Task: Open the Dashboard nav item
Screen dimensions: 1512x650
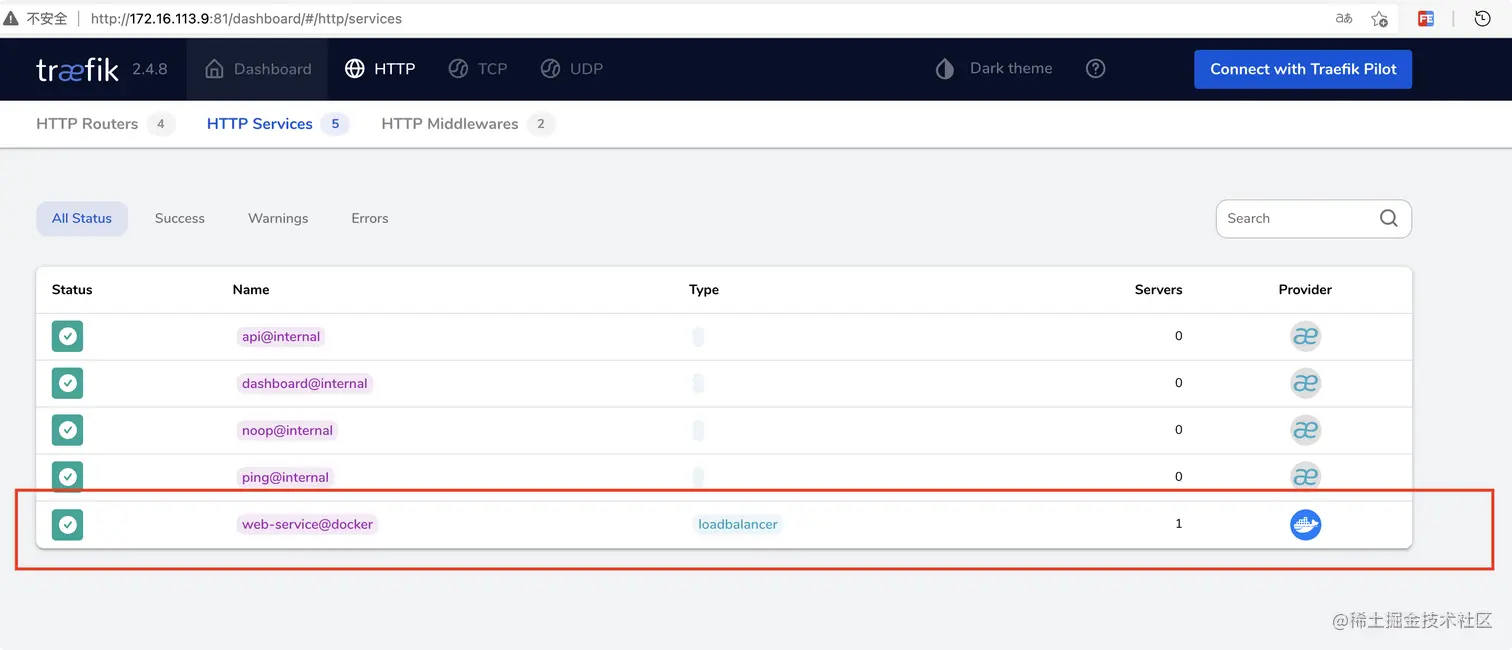Action: click(258, 69)
